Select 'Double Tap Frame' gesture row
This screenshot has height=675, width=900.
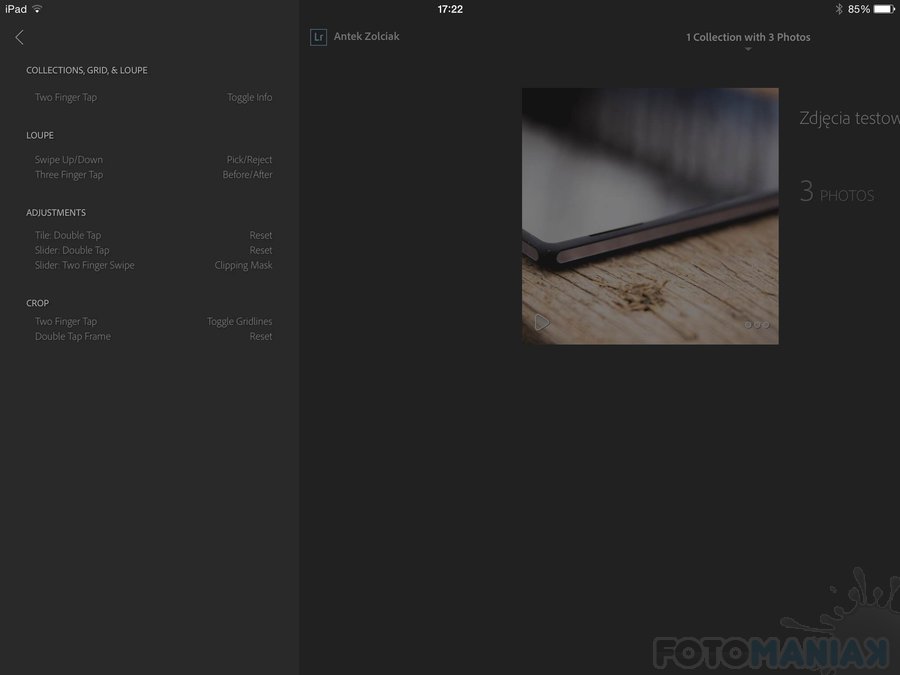pos(153,336)
